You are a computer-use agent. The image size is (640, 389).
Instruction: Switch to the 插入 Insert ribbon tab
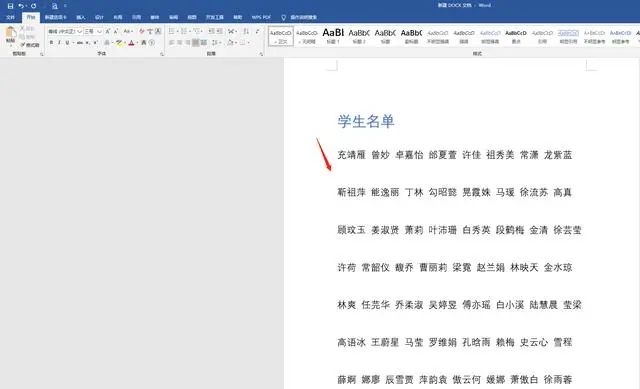click(81, 17)
